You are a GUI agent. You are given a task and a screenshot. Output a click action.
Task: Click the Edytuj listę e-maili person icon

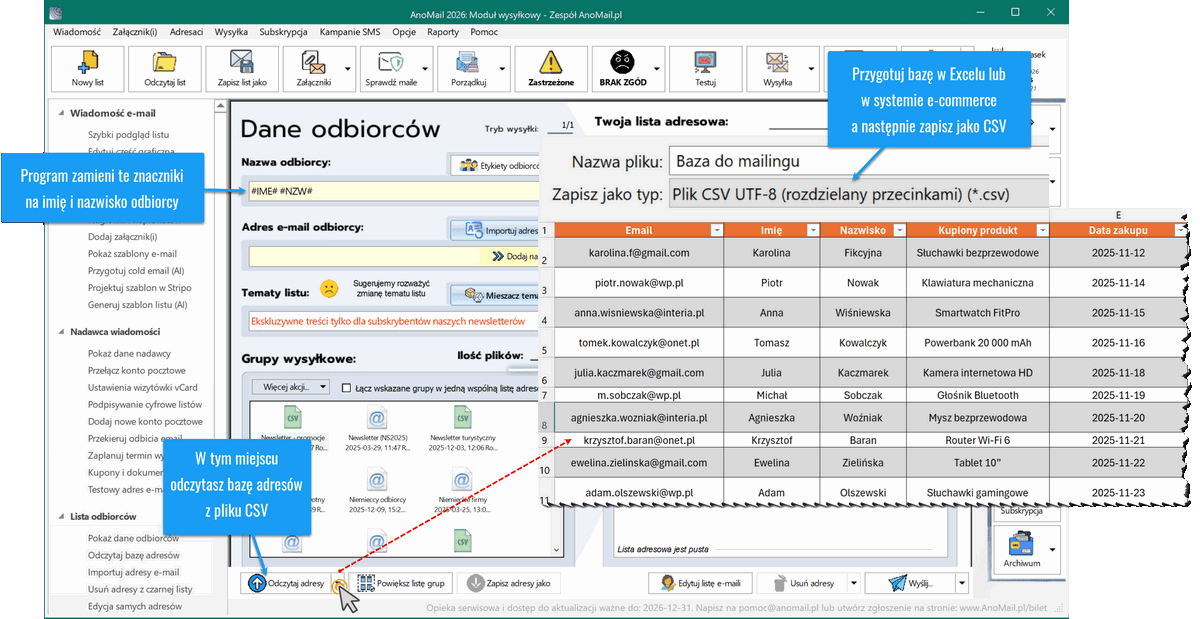click(666, 583)
